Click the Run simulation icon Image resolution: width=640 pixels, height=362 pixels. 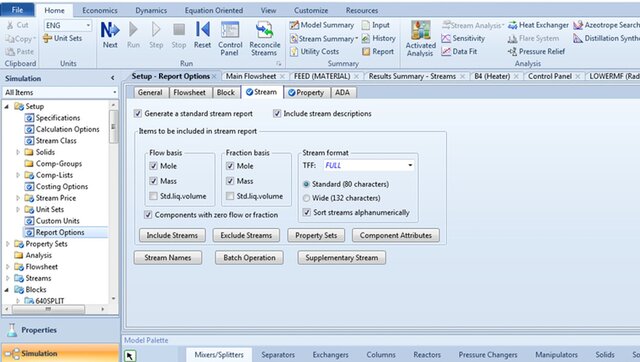point(133,30)
